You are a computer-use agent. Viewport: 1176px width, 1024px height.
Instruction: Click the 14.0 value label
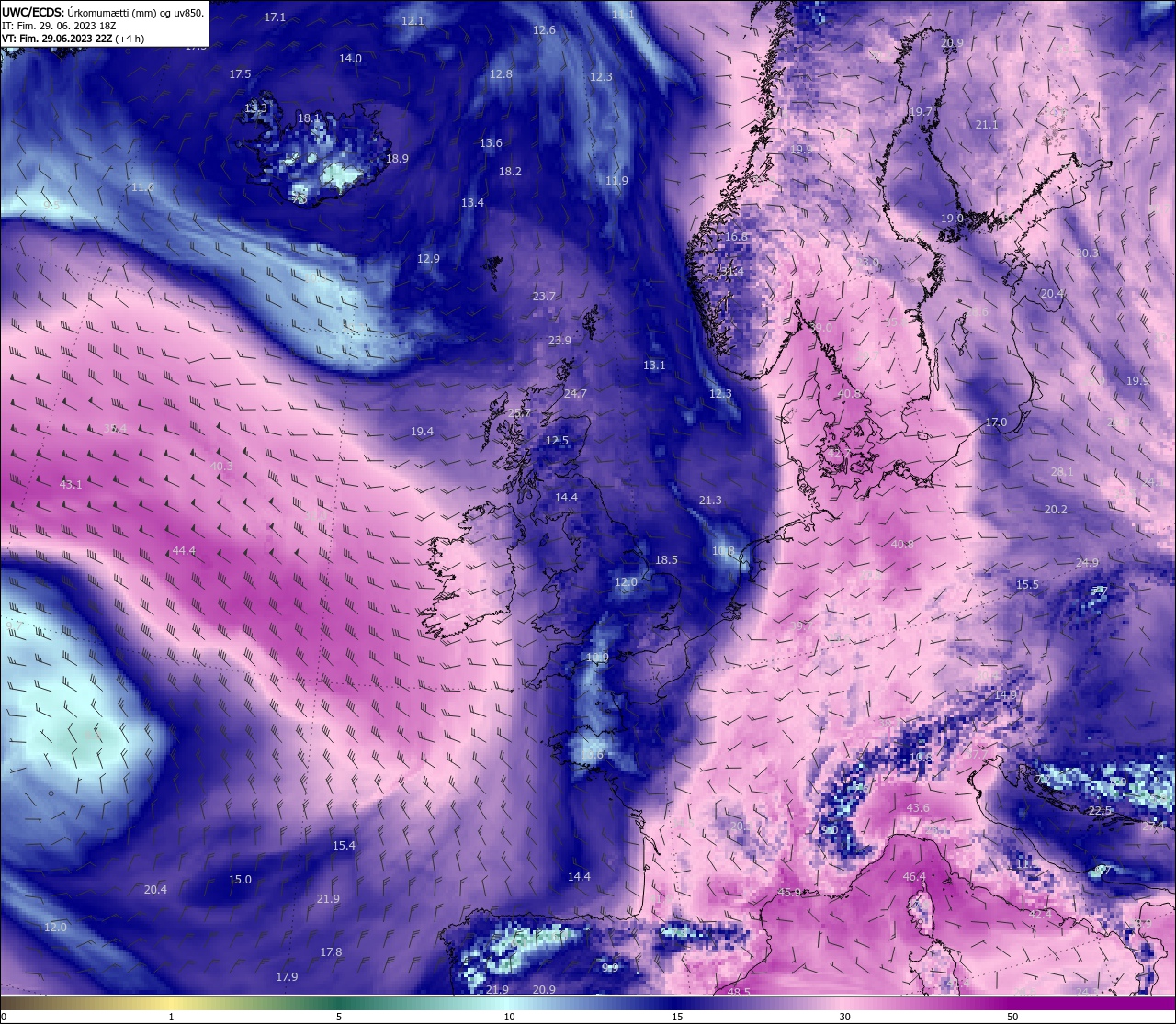click(x=350, y=59)
